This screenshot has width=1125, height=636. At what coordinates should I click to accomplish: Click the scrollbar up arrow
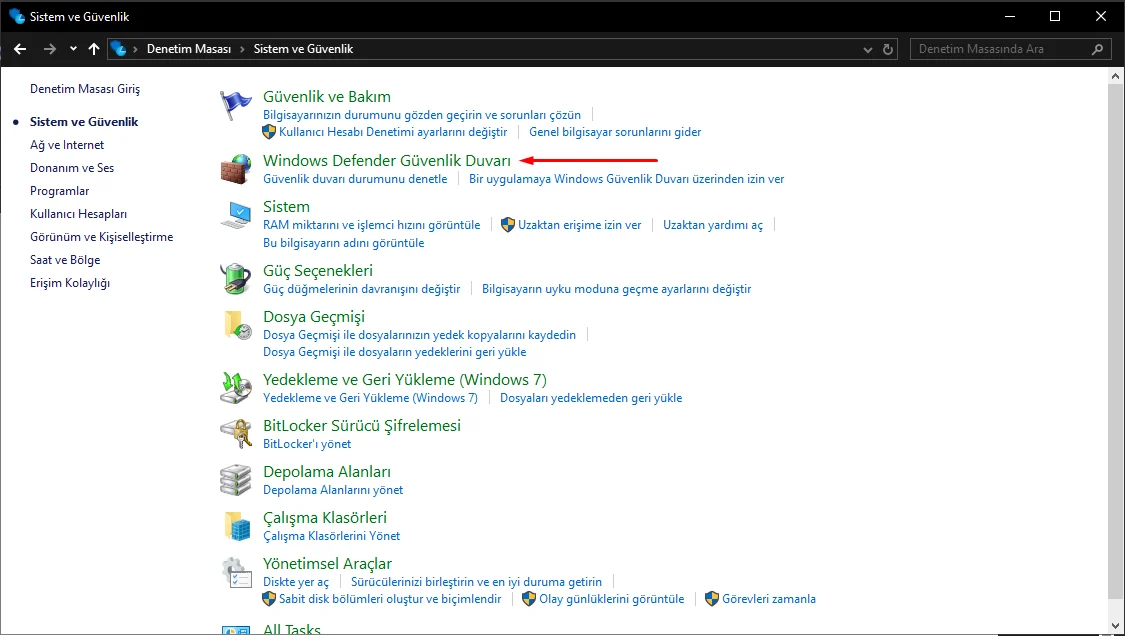tap(1116, 75)
